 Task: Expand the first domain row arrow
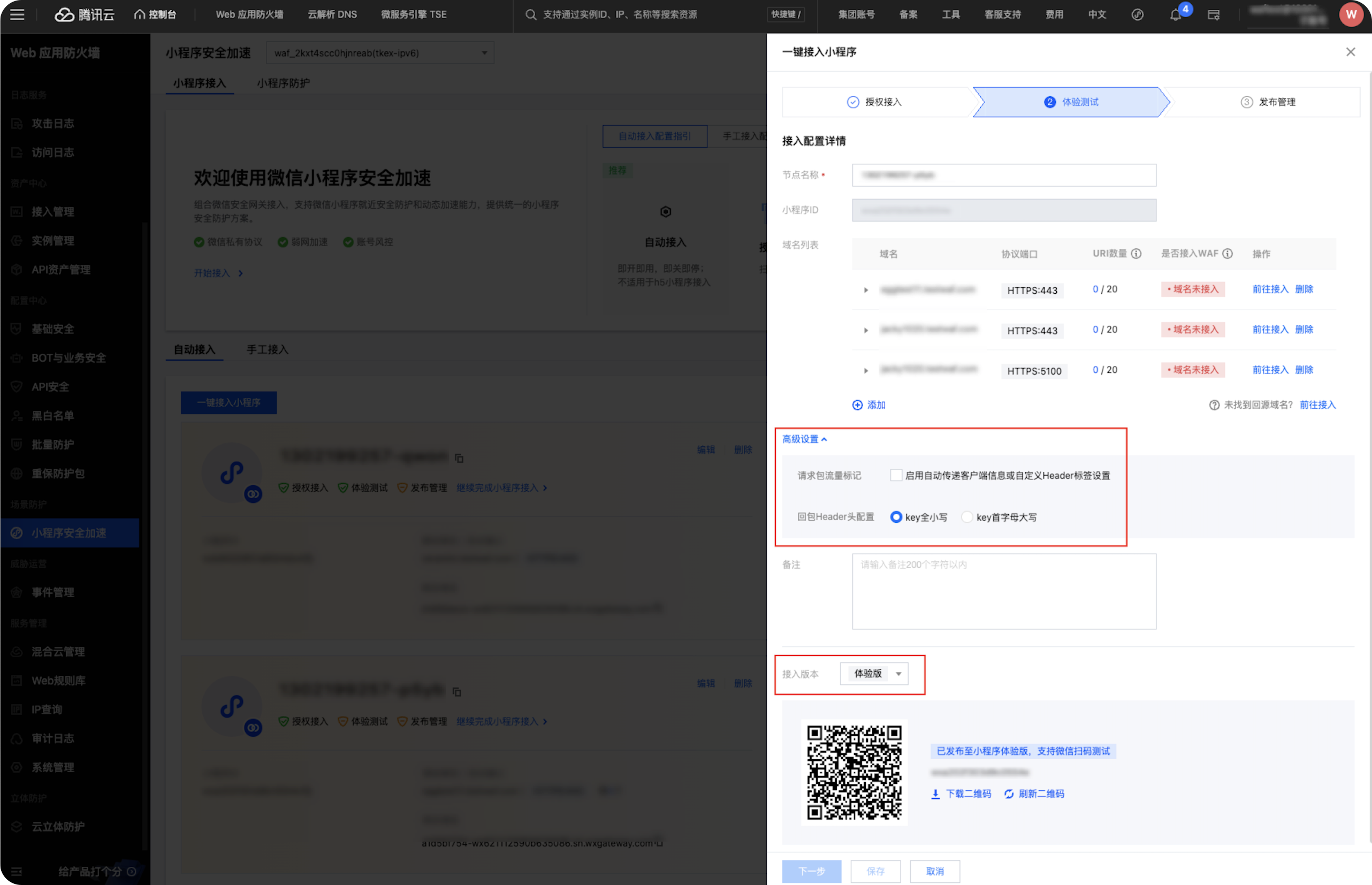point(866,289)
